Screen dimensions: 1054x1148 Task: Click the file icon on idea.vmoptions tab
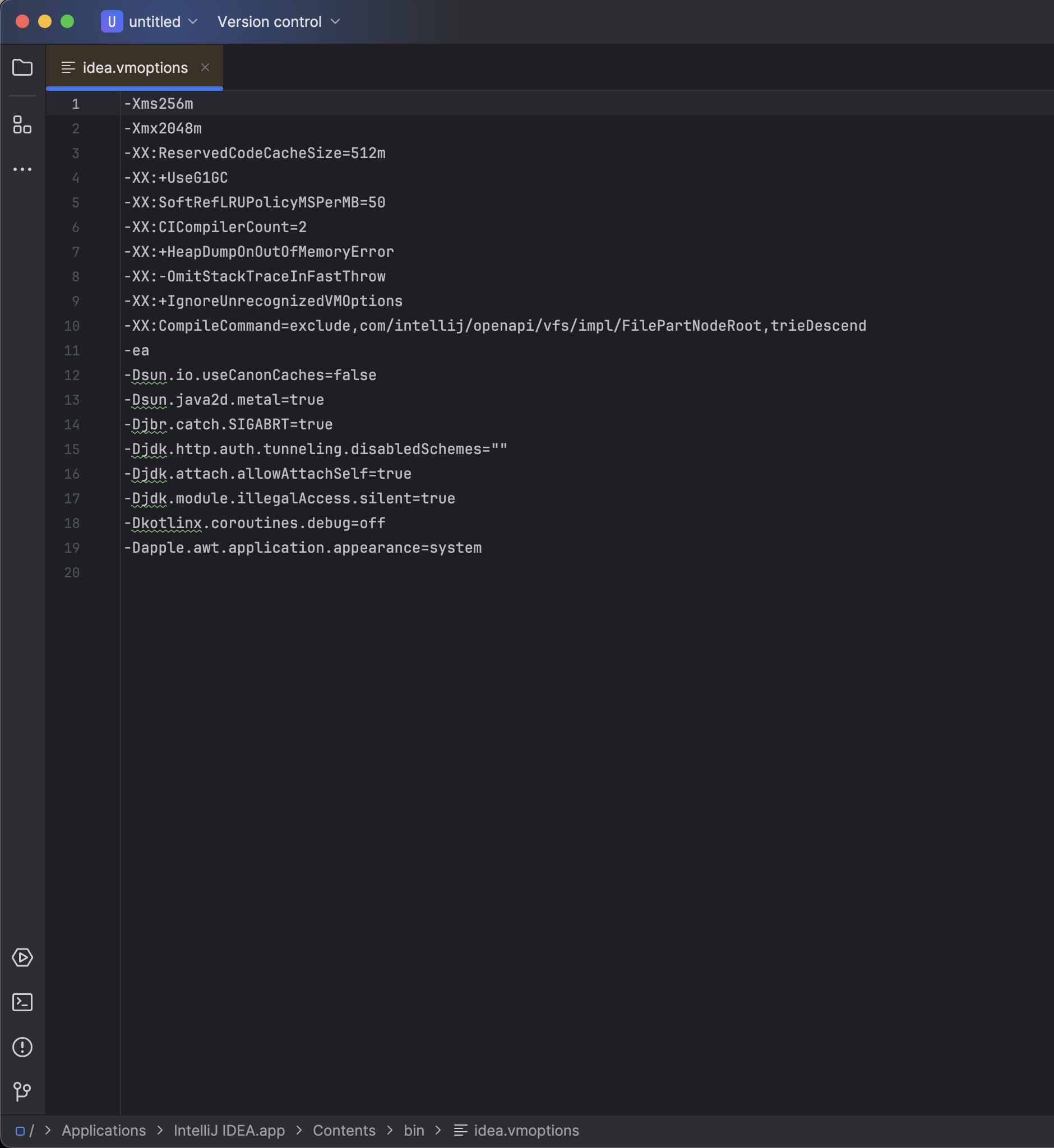click(68, 67)
